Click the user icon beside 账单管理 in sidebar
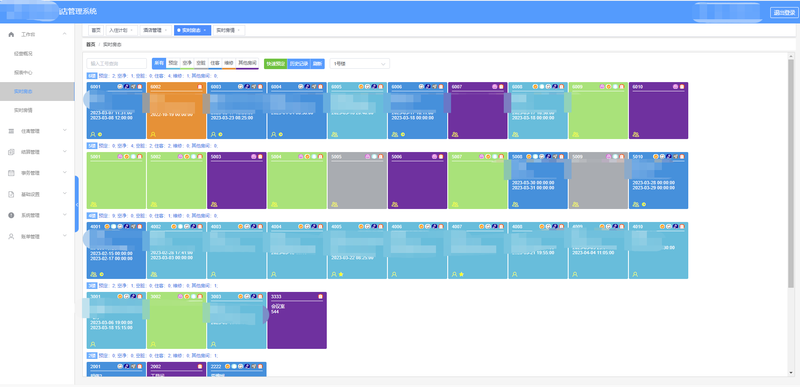This screenshot has width=800, height=387. tap(11, 237)
